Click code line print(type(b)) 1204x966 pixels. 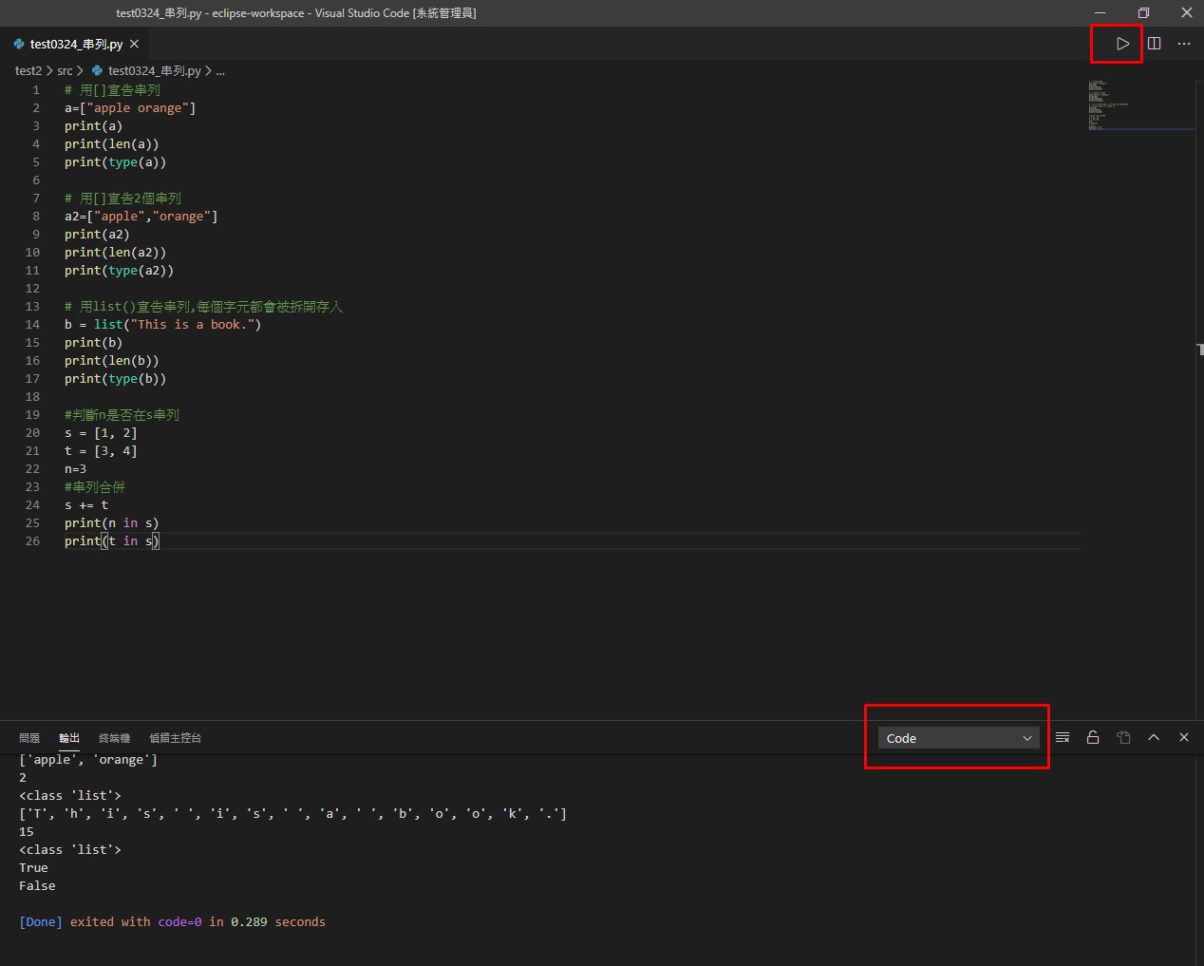click(115, 378)
